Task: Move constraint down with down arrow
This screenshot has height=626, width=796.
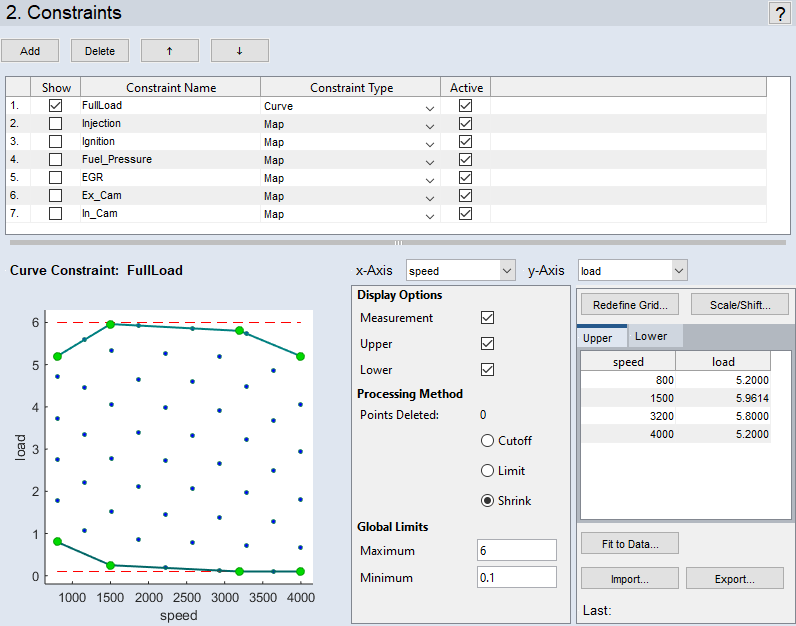Action: [240, 51]
